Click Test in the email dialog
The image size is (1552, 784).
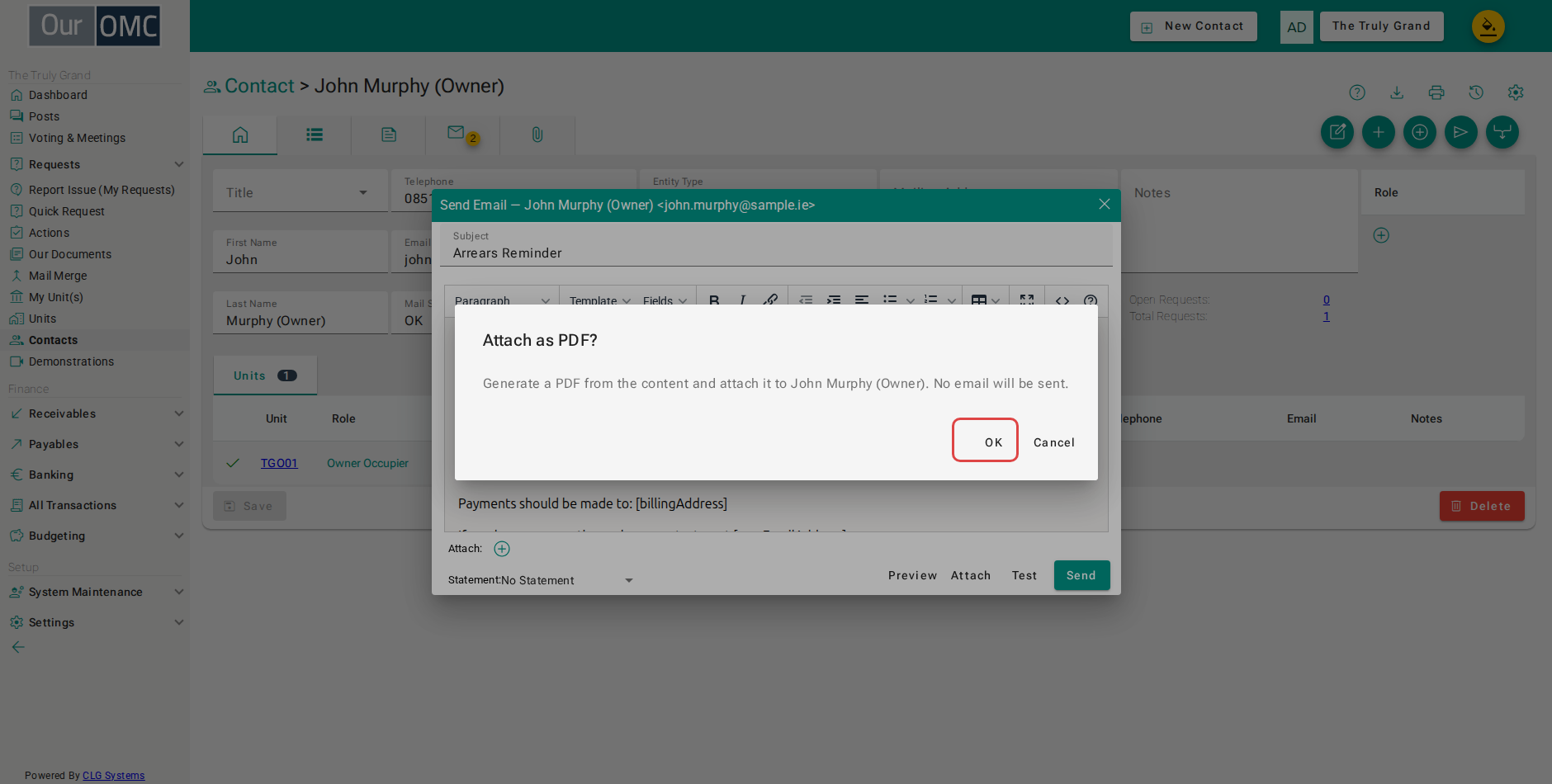tap(1024, 575)
